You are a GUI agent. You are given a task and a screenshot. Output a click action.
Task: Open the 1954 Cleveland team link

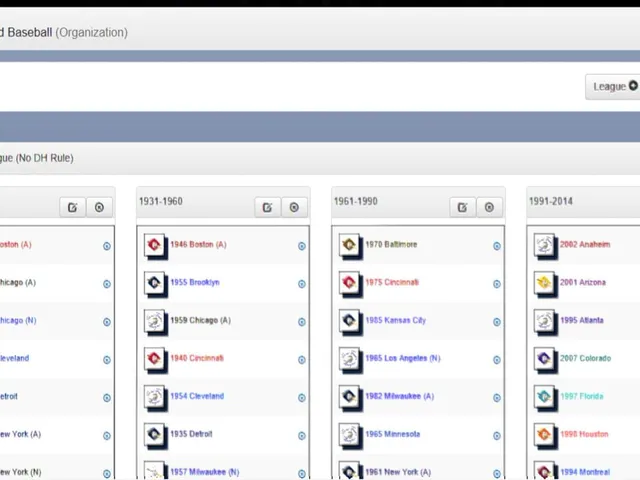click(197, 396)
